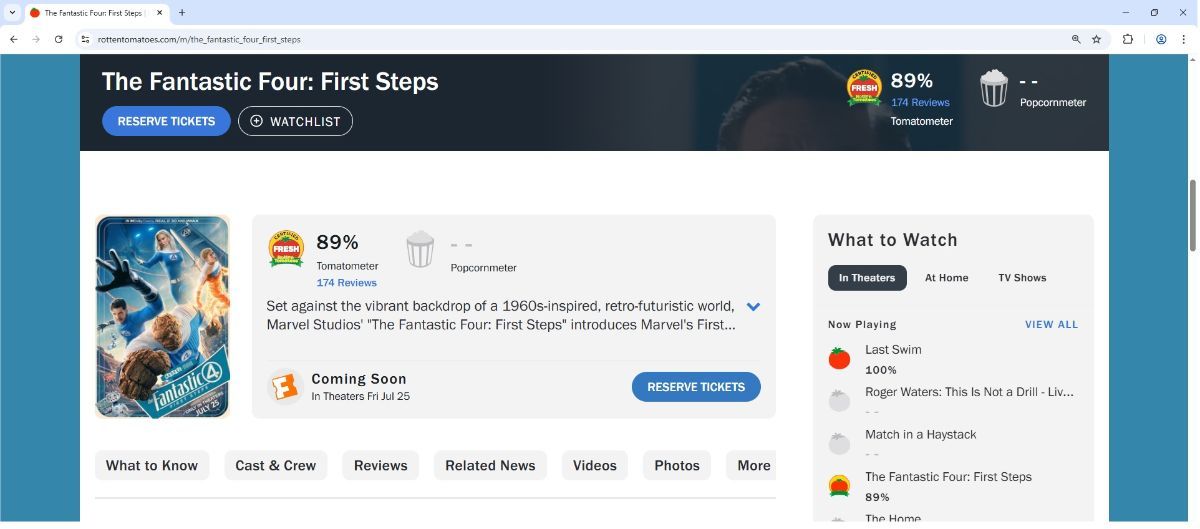Screen dimensions: 1200x529
Task: Jump to the Videos section
Action: point(595,465)
